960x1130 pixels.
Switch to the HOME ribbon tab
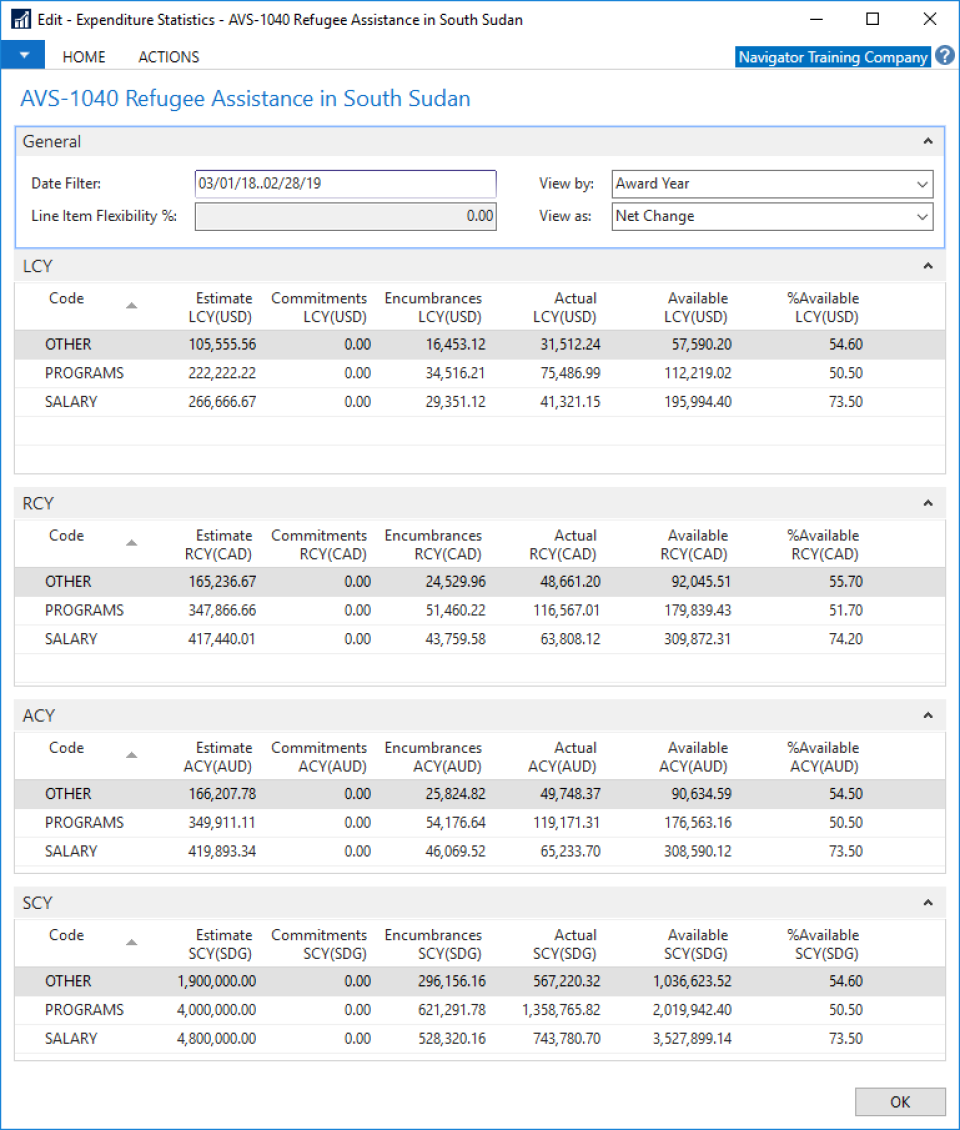[x=84, y=57]
